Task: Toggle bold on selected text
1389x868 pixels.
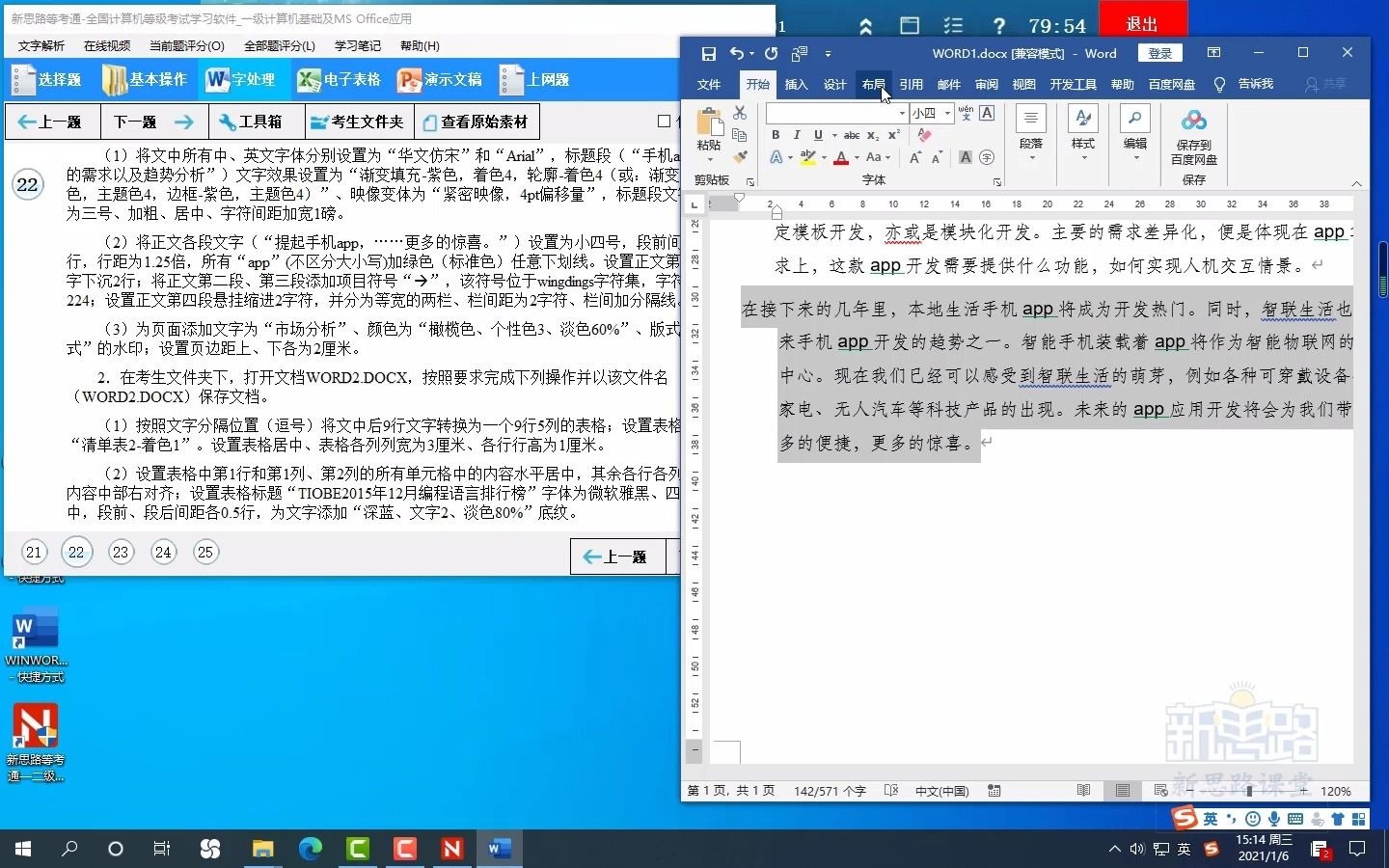Action: 776,135
